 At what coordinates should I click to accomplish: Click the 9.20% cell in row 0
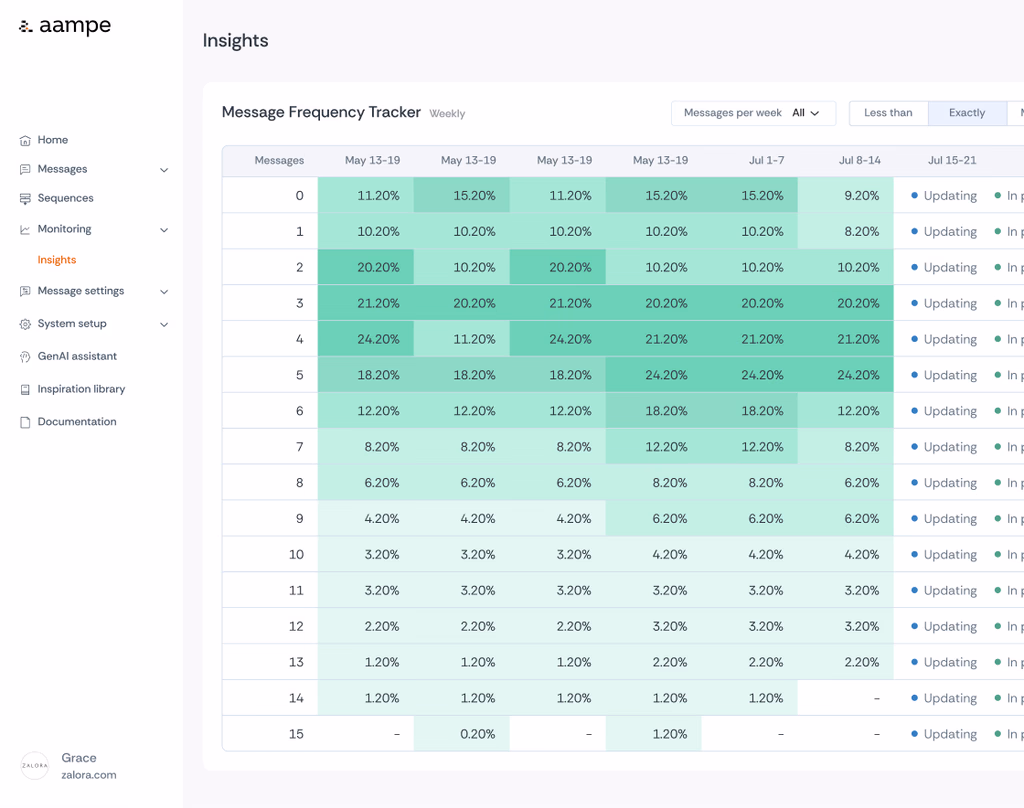click(845, 195)
